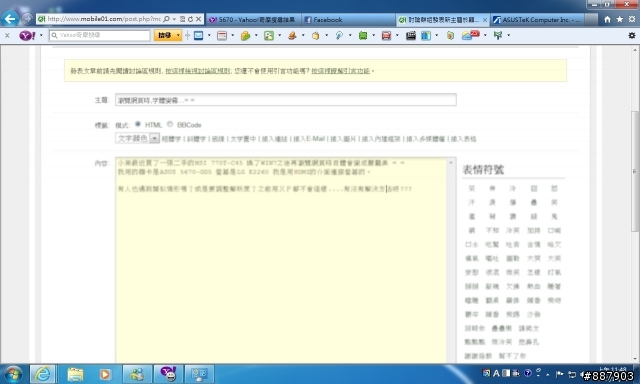The image size is (640, 384).
Task: Click the 插入E-Mail link
Action: click(x=309, y=139)
